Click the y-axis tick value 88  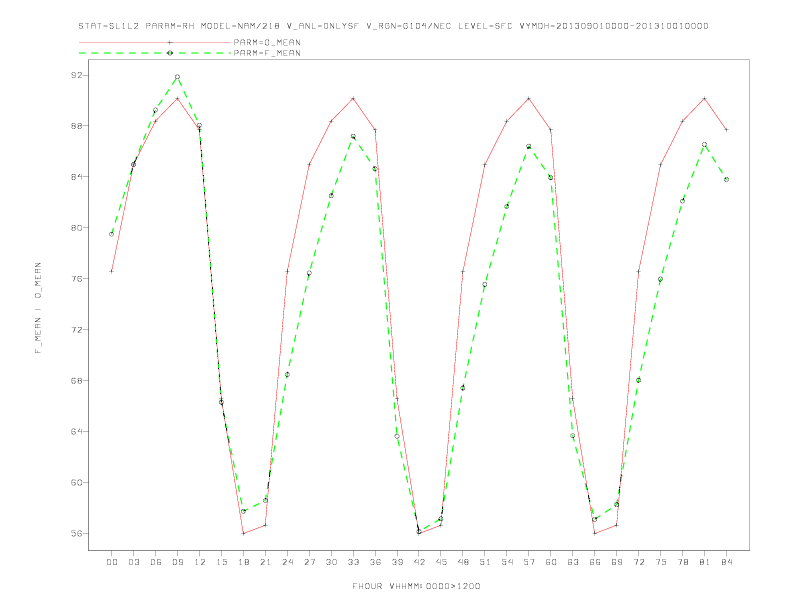coord(76,126)
